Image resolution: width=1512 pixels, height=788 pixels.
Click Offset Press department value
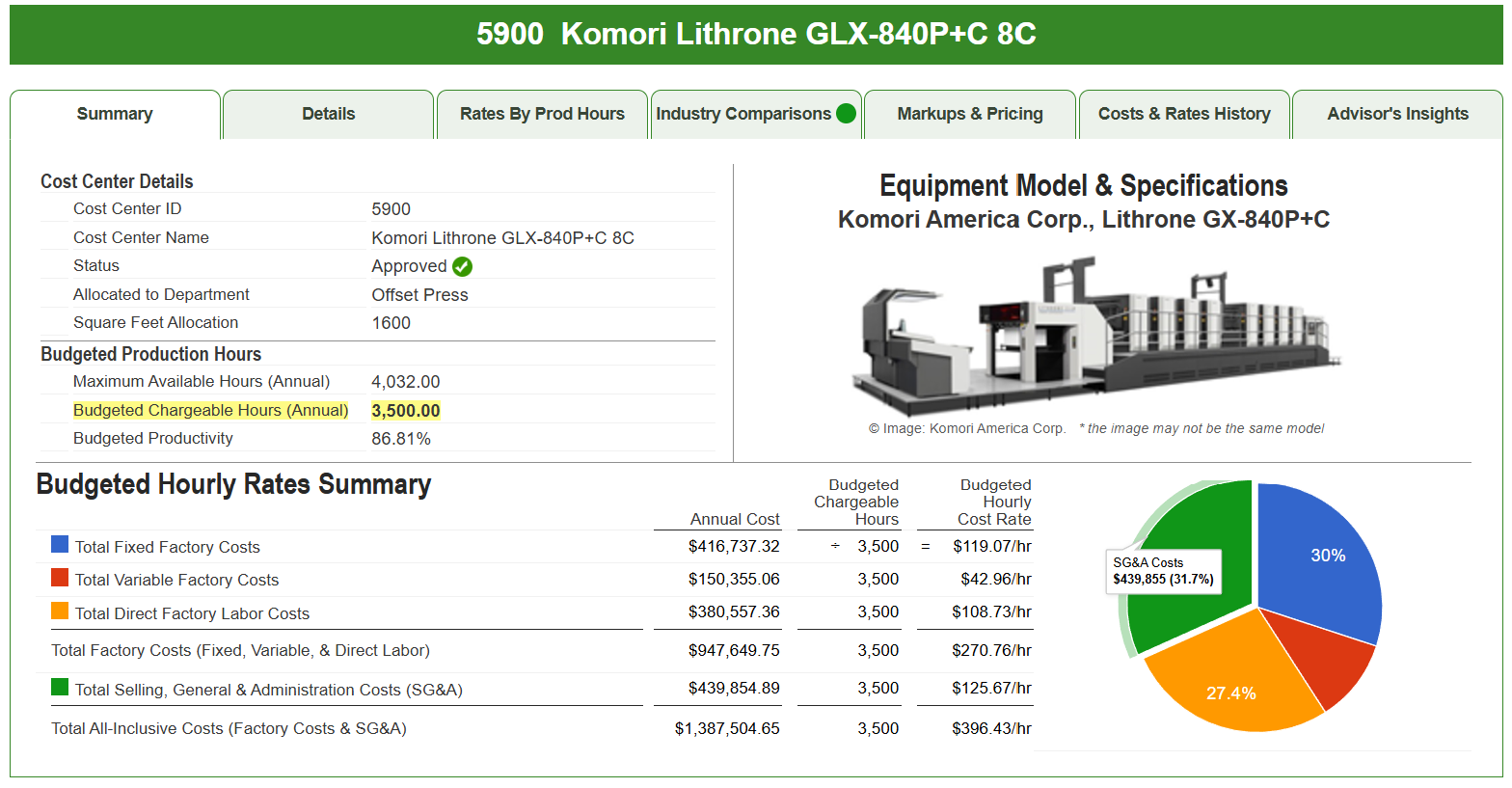click(420, 295)
